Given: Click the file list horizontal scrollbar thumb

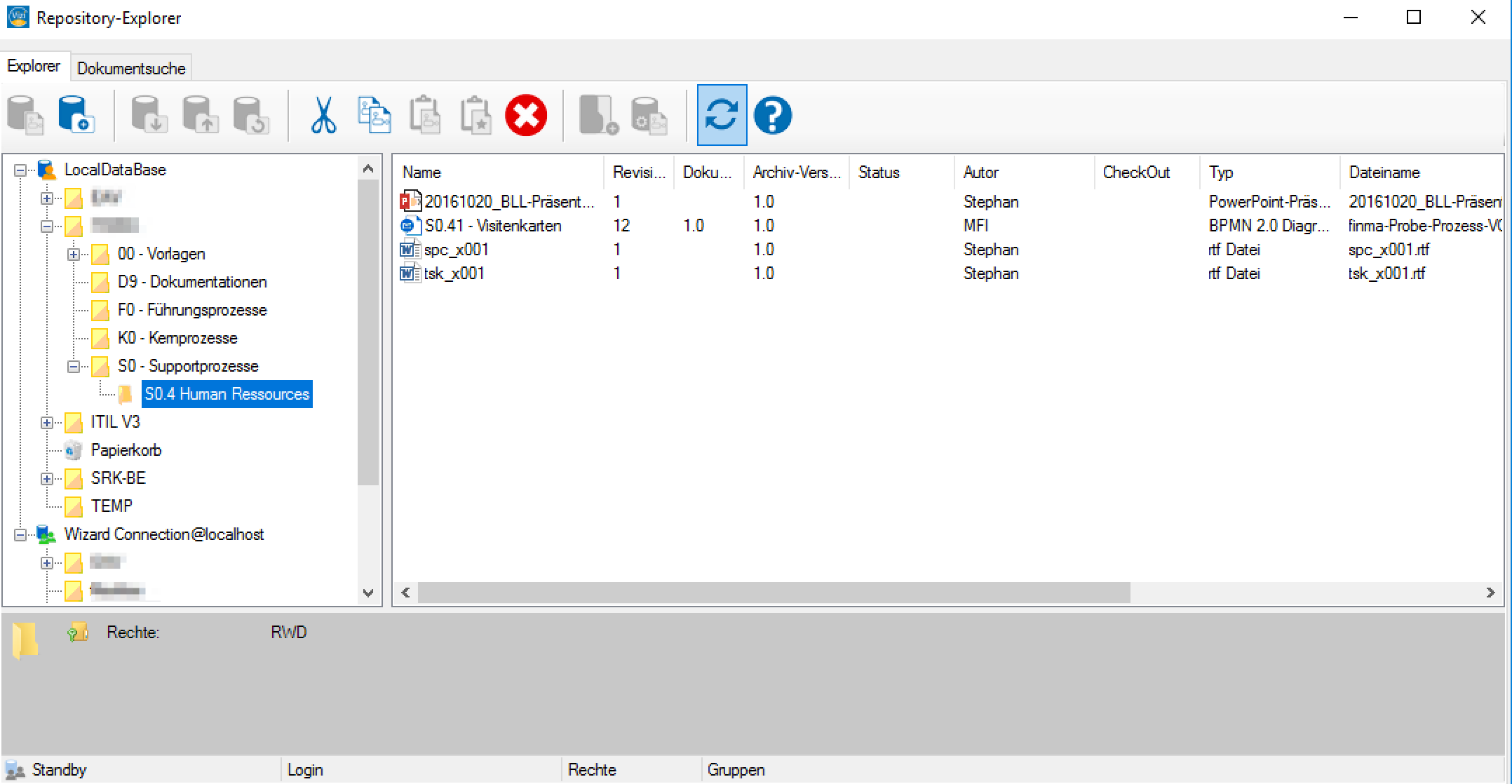Looking at the screenshot, I should [774, 593].
